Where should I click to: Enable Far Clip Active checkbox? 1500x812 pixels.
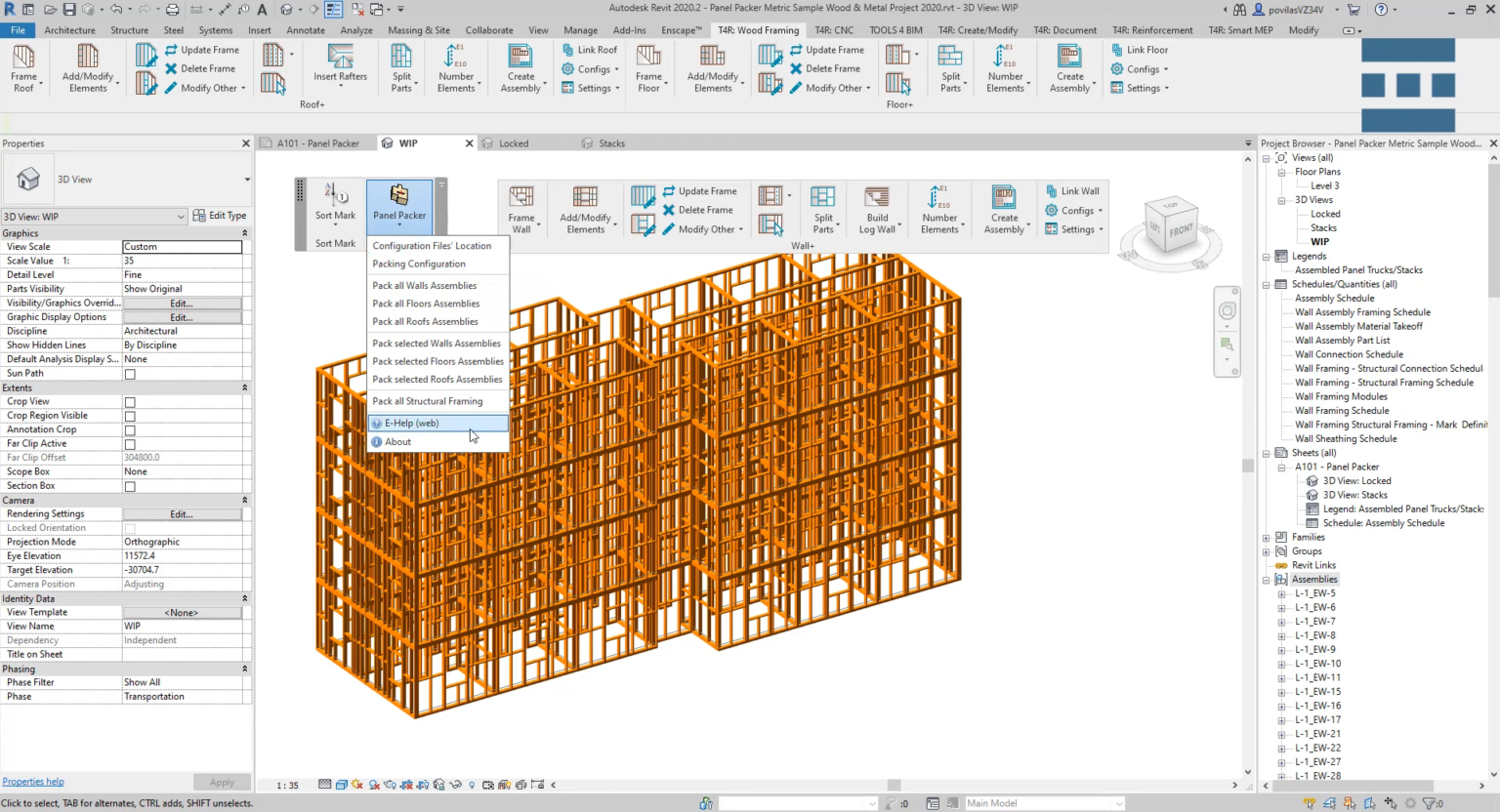pos(130,444)
